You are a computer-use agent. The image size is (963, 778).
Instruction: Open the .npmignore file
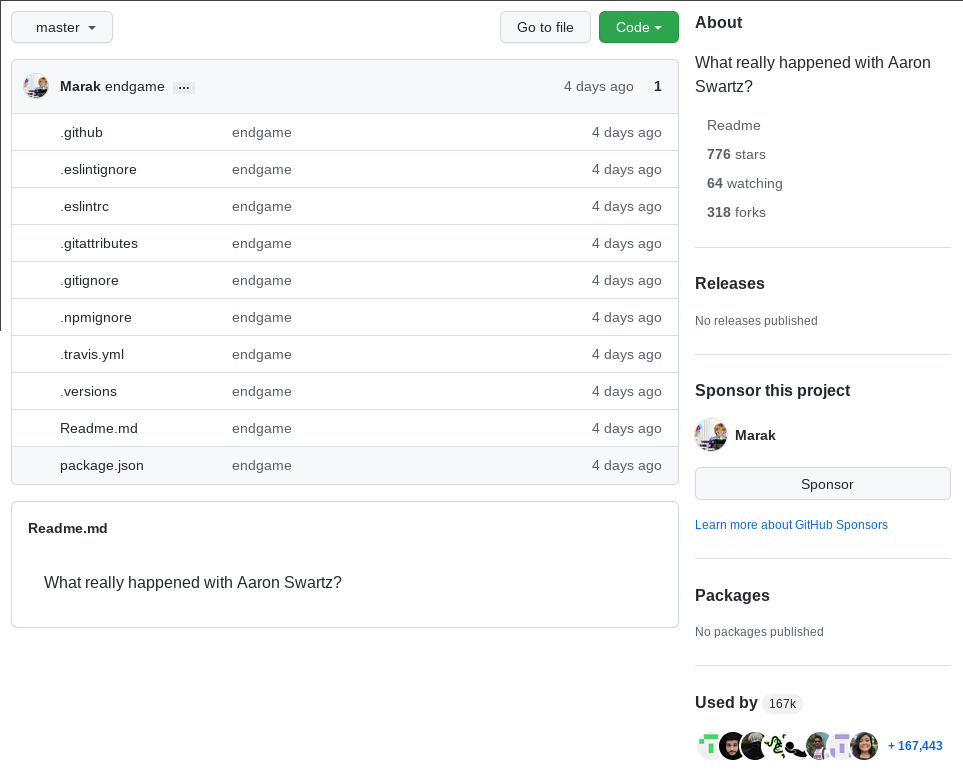coord(96,317)
